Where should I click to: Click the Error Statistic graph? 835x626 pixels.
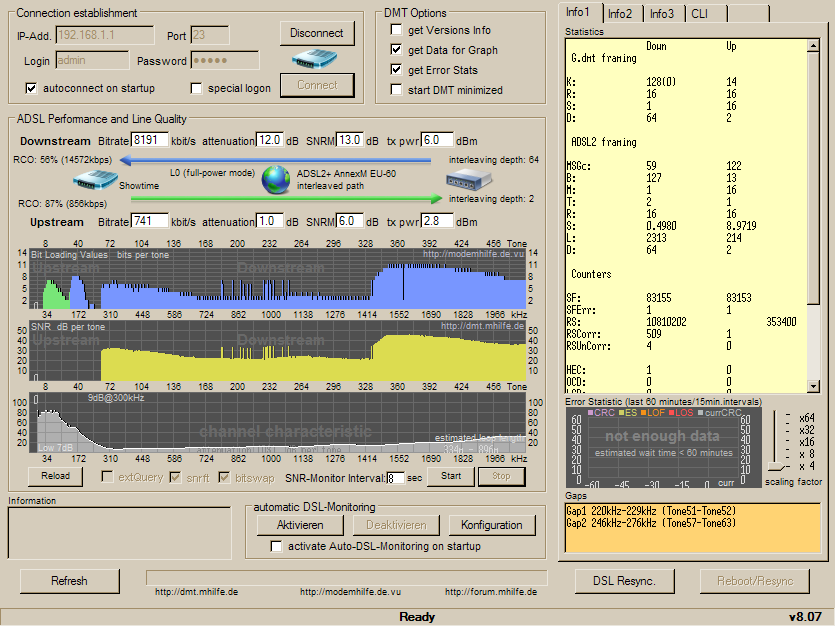coord(664,447)
